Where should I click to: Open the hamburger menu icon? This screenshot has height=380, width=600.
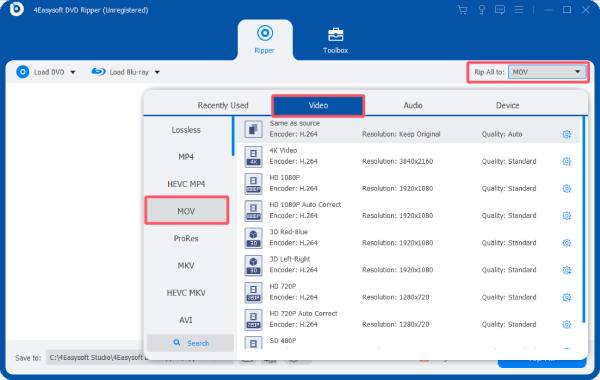pos(518,10)
